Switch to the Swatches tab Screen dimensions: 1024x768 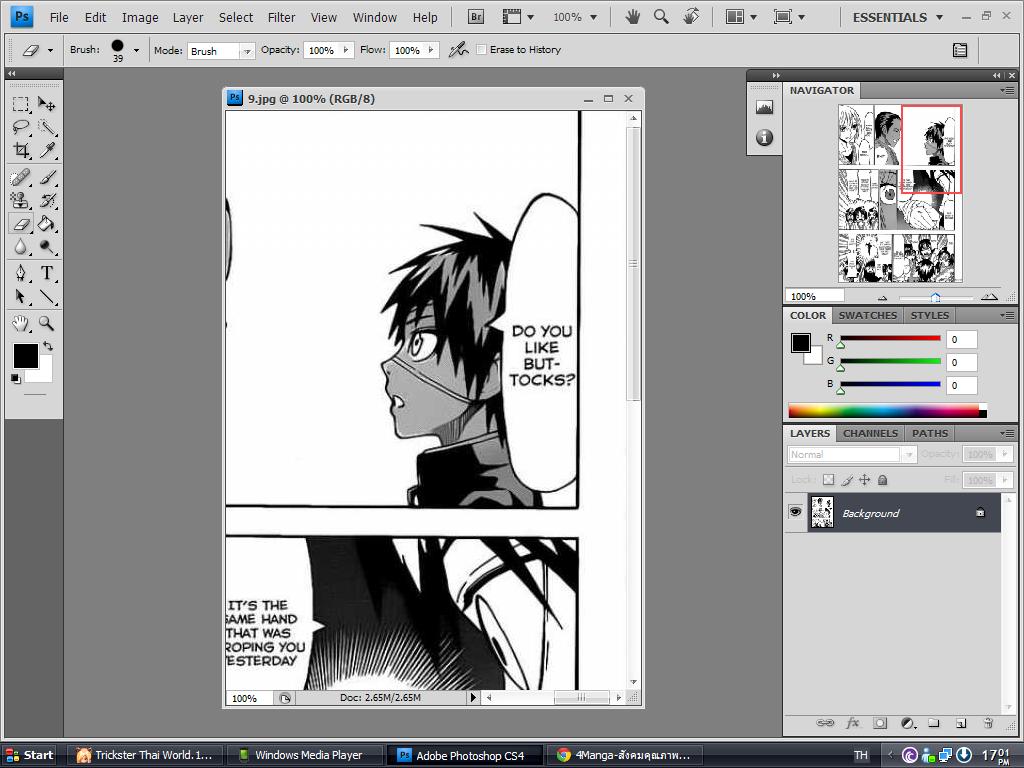click(x=868, y=315)
